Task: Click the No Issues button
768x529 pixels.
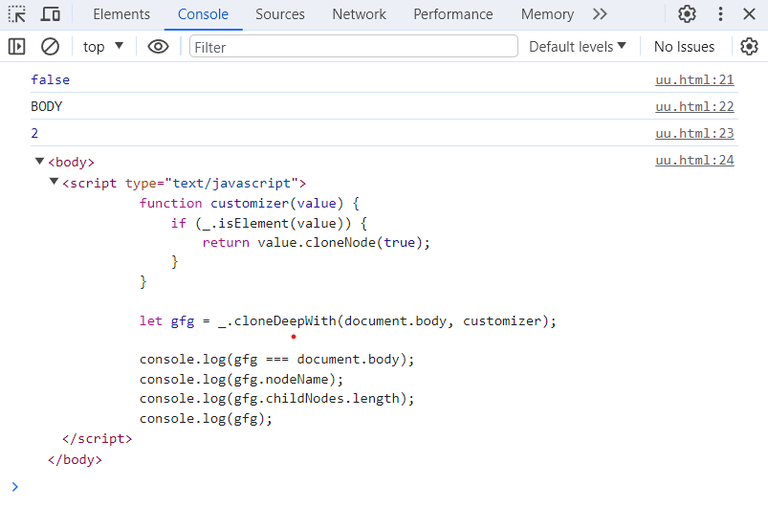Action: tap(684, 47)
